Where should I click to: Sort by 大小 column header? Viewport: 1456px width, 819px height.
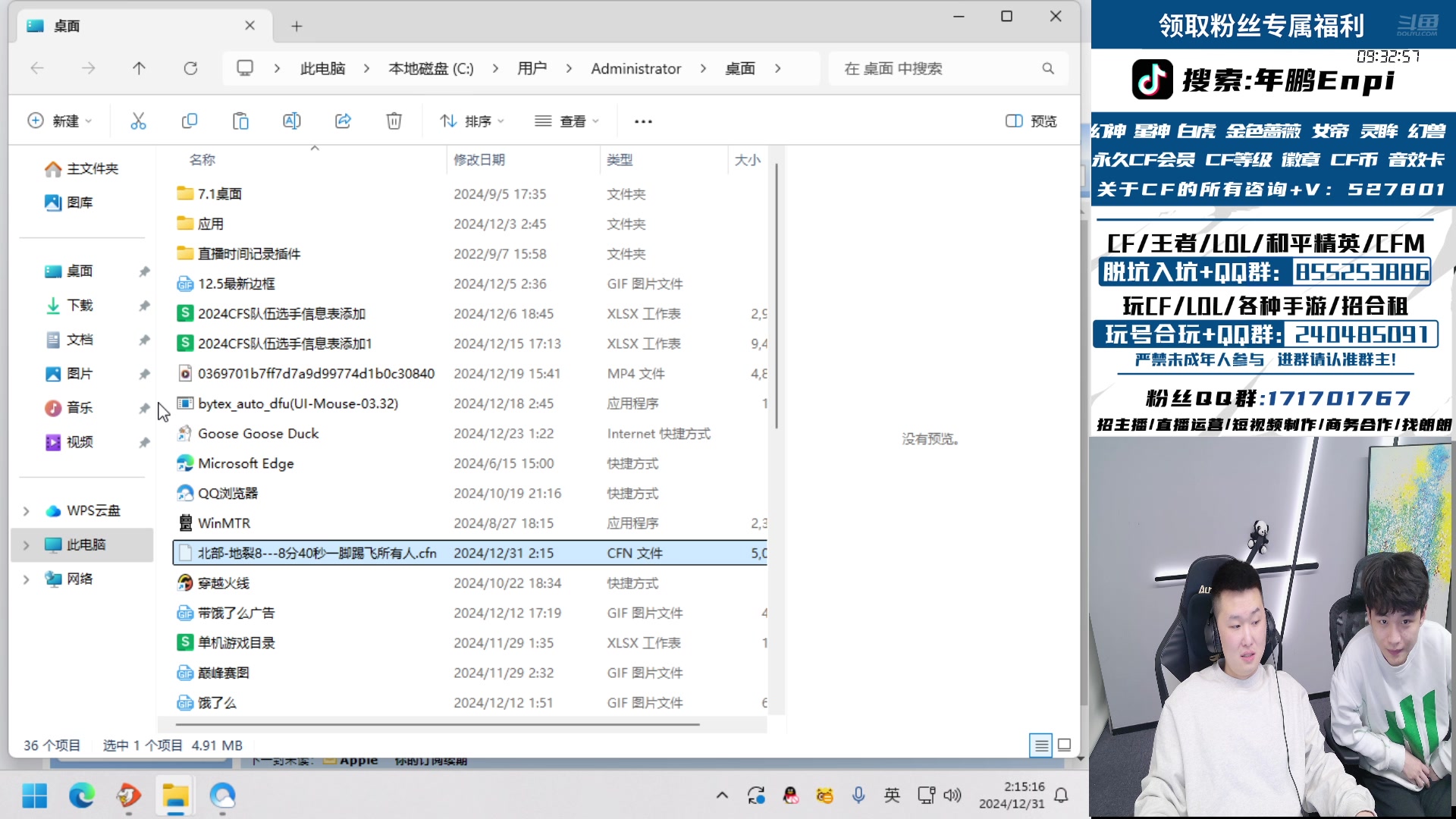[748, 160]
